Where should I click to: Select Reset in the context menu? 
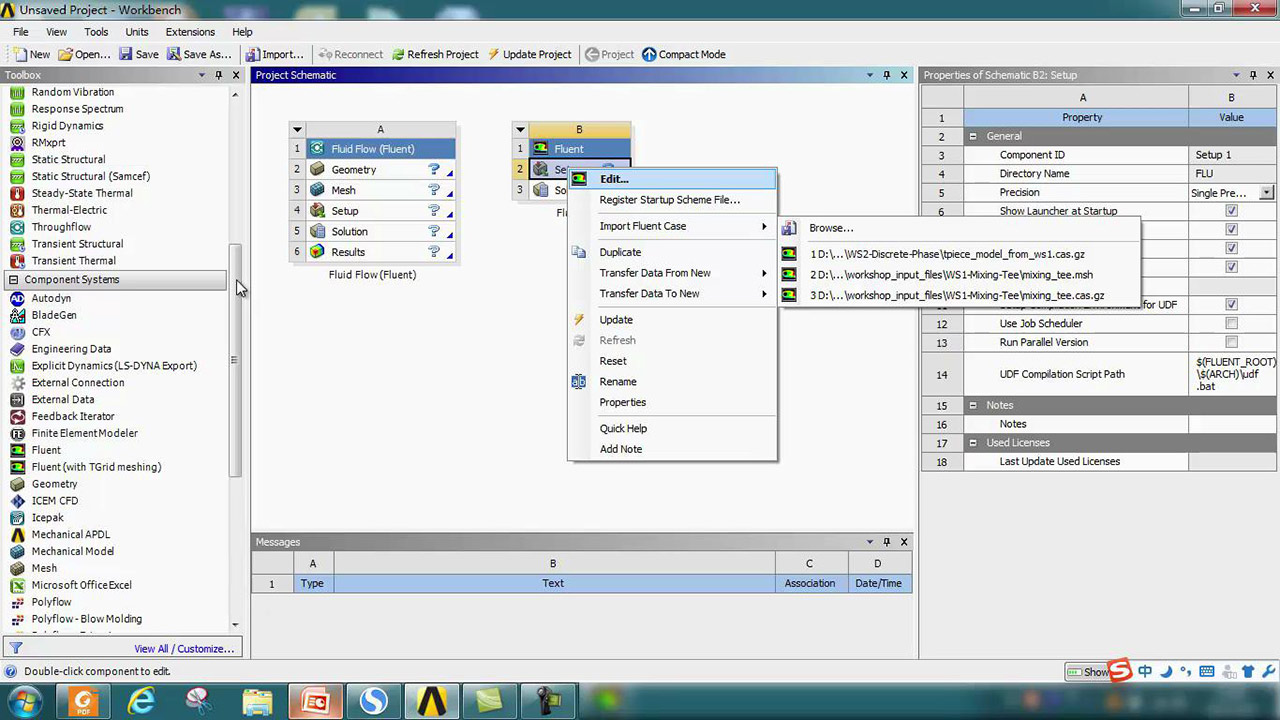point(672,361)
